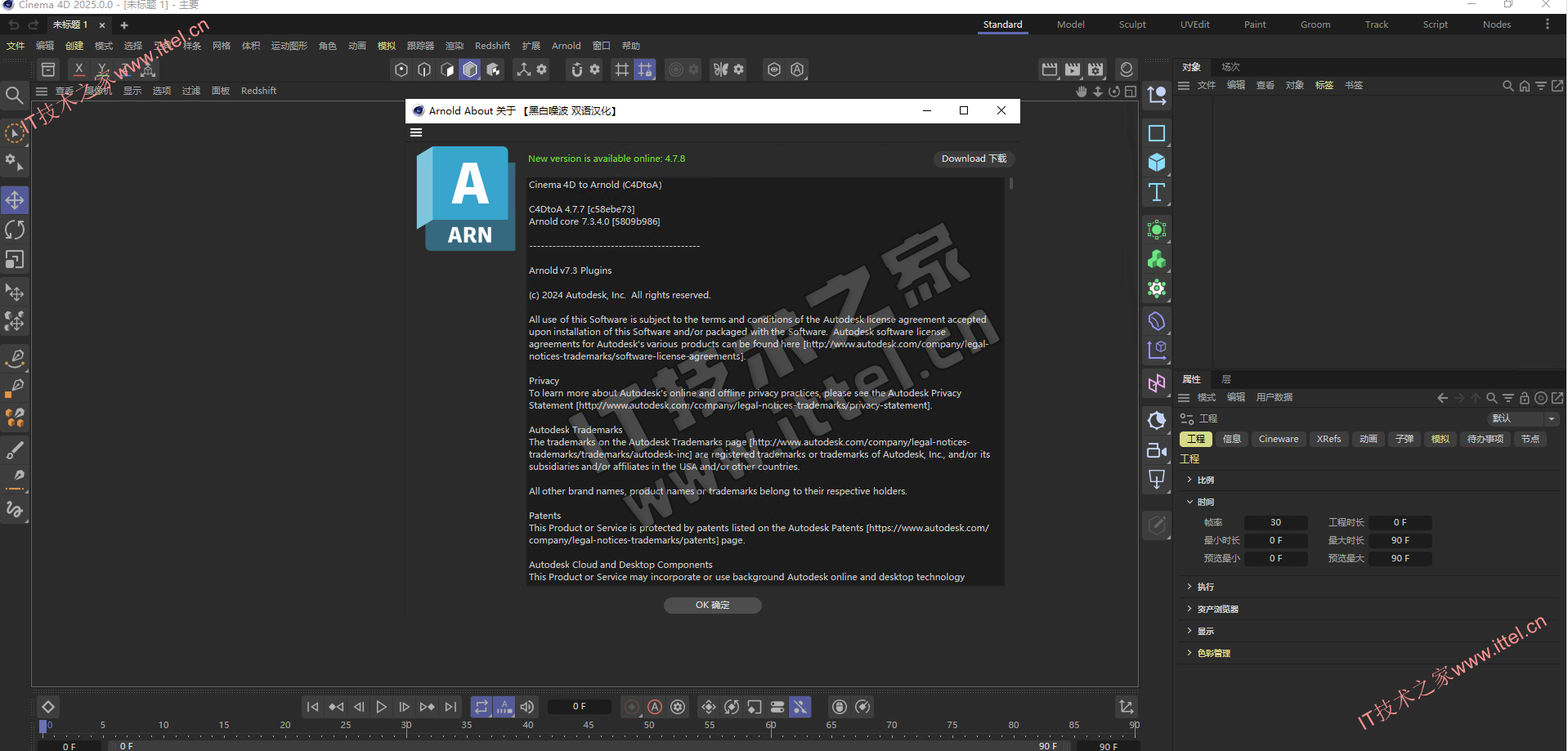Open the Render View clapperboard icon
This screenshot has height=751, width=1568.
coord(1050,69)
